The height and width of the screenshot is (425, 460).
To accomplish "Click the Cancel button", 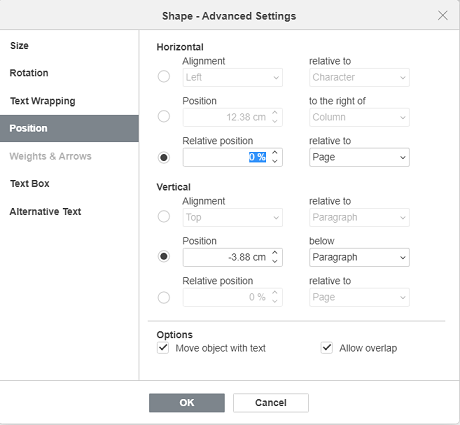I will tap(271, 403).
